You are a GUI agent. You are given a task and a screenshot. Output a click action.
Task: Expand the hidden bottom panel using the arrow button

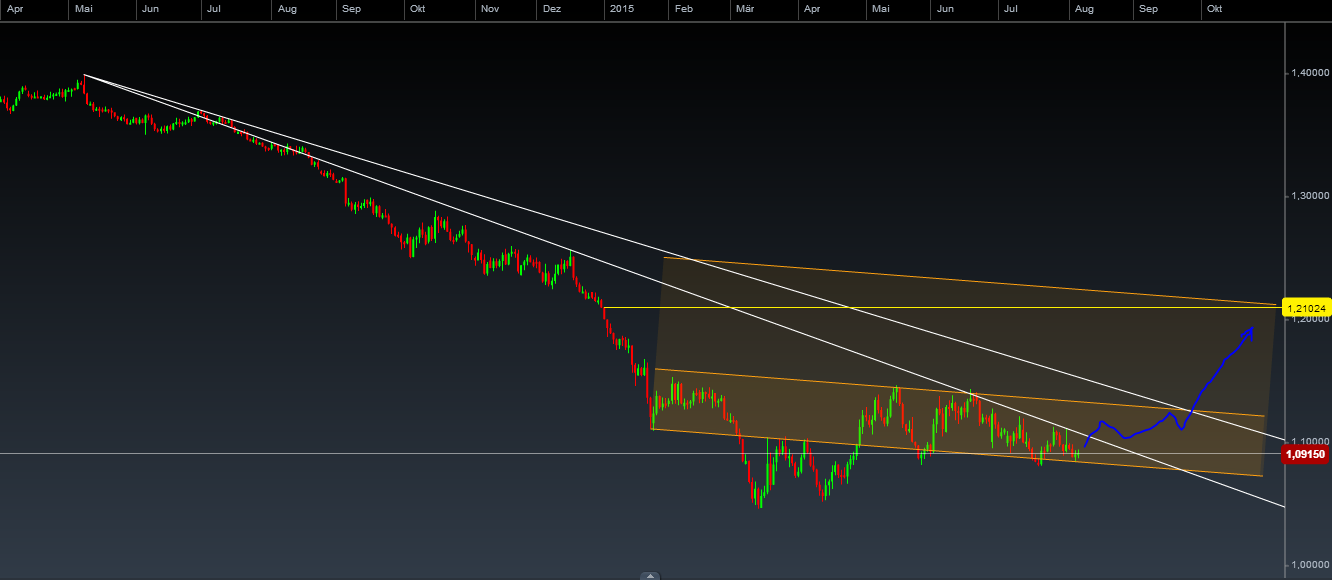click(x=651, y=576)
